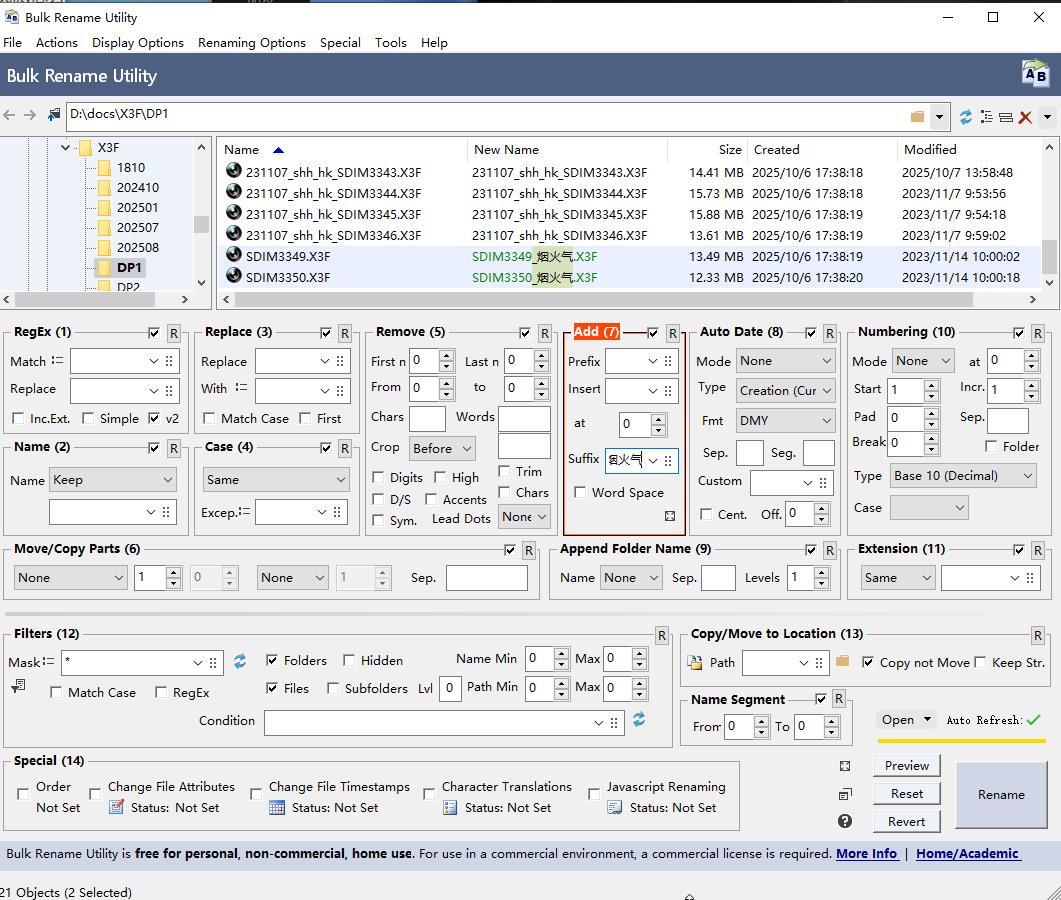1061x900 pixels.
Task: Increase the Add section 'at' spinner value
Action: pos(658,419)
